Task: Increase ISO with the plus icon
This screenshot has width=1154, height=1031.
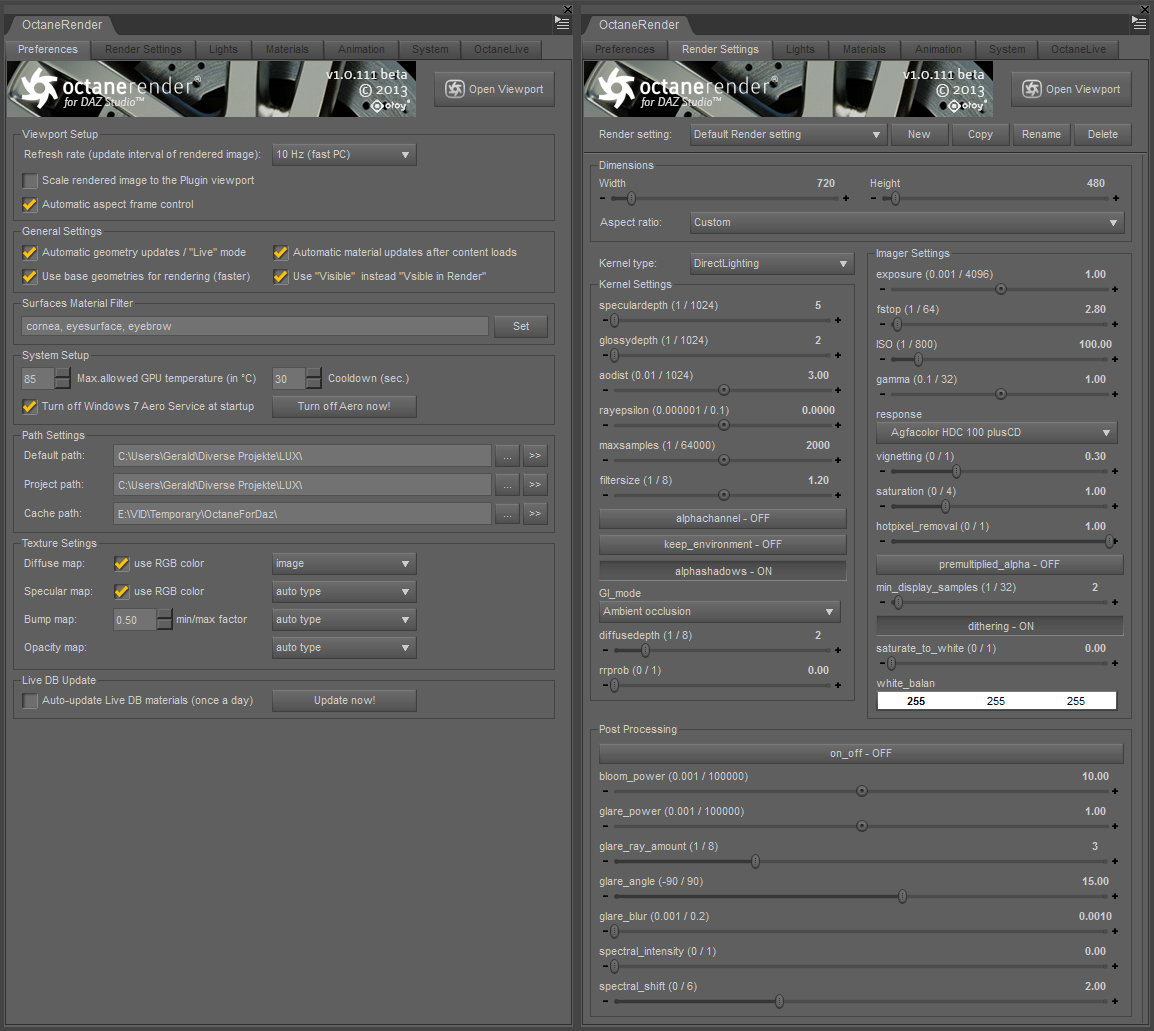Action: (1115, 359)
